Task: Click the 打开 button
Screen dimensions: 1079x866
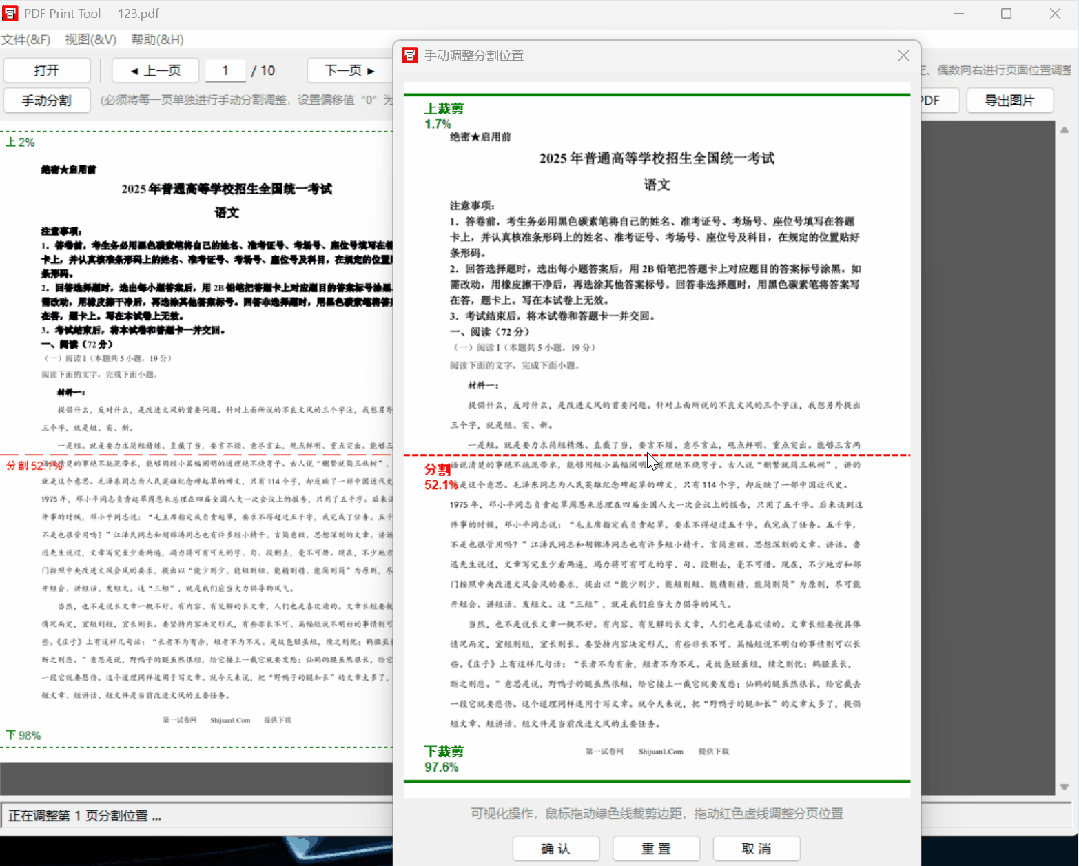Action: 47,70
